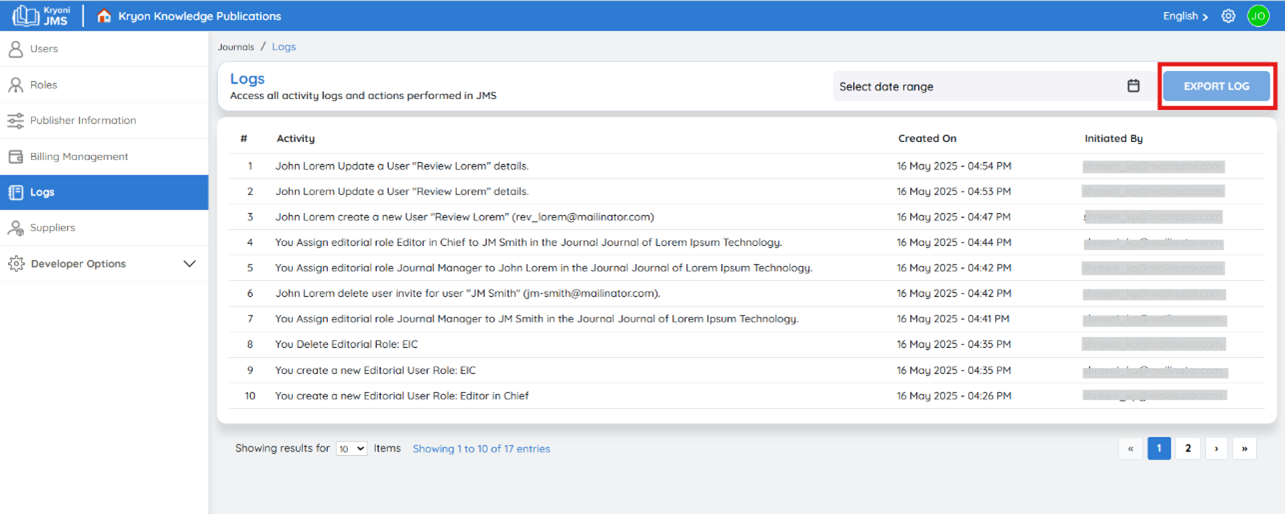This screenshot has width=1285, height=514.
Task: Click log row at 04:54 PM timestamp
Action: pyautogui.click(x=746, y=166)
